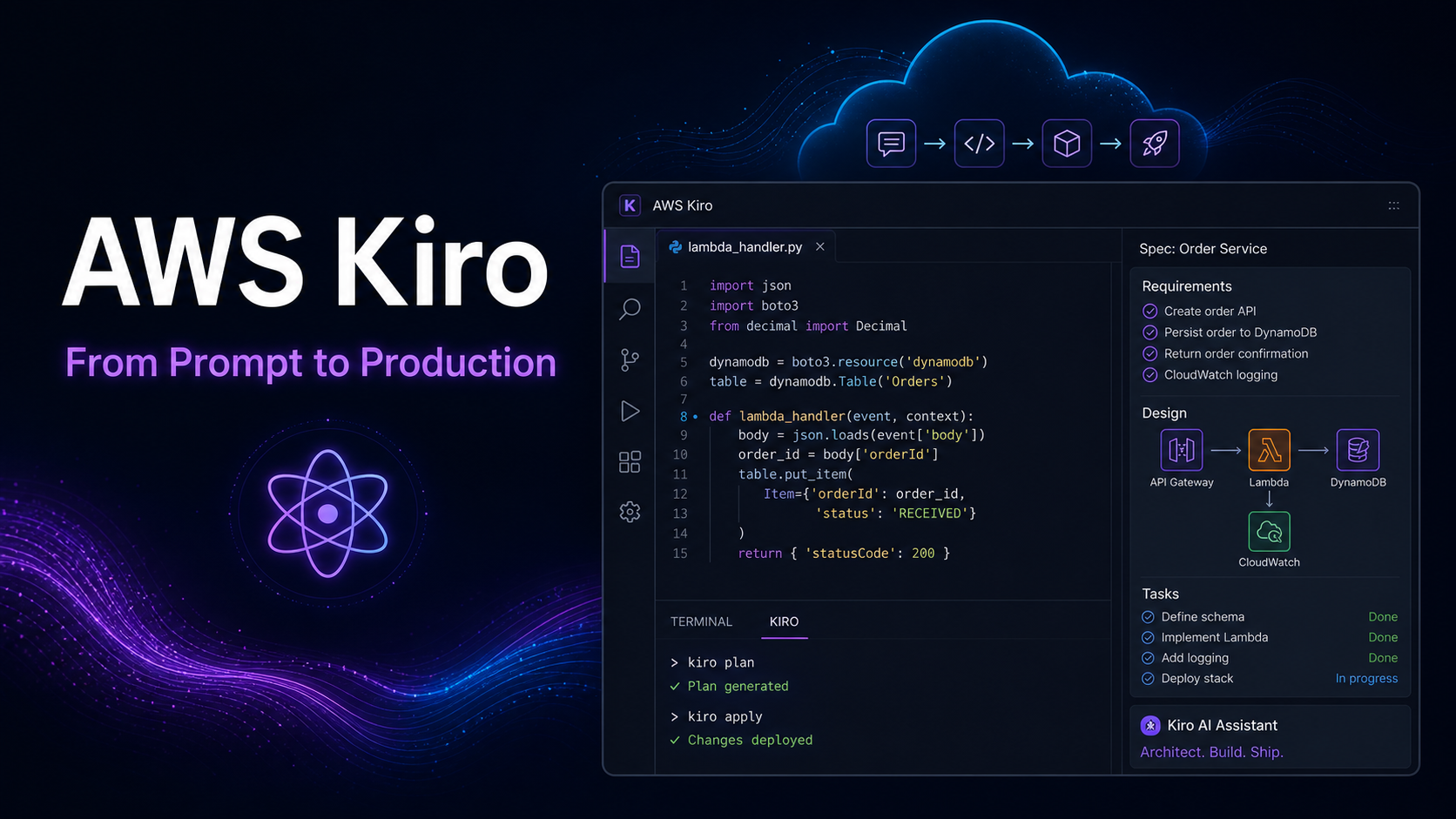Open the Search magnifier in sidebar
1456x819 pixels.
(x=630, y=309)
